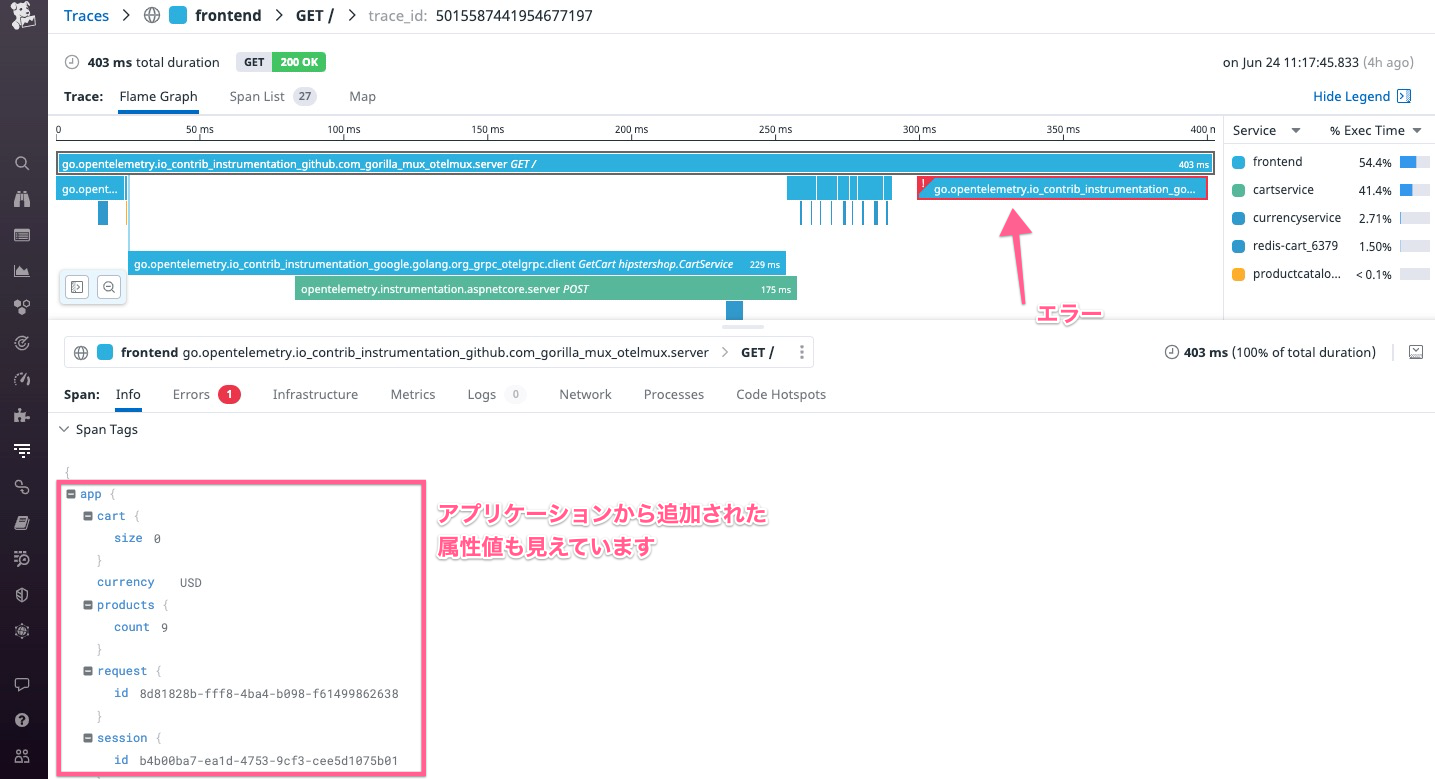The height and width of the screenshot is (779, 1435).
Task: Collapse the cart node in span tags
Action: pos(88,516)
